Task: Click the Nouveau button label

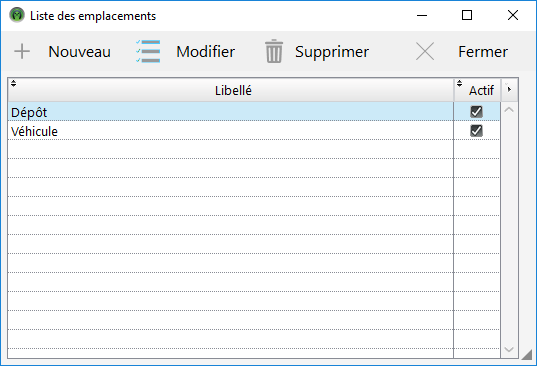Action: pos(79,52)
